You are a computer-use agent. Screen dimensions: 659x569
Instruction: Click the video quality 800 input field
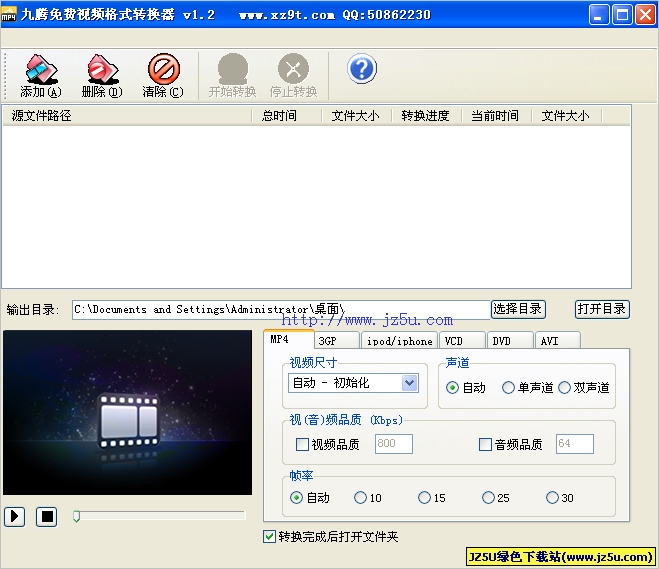point(394,444)
